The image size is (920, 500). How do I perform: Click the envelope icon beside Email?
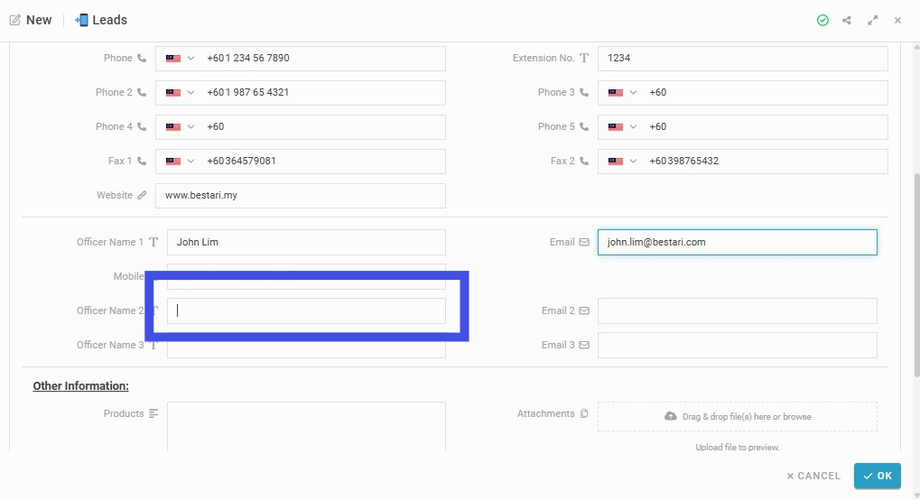pos(584,242)
